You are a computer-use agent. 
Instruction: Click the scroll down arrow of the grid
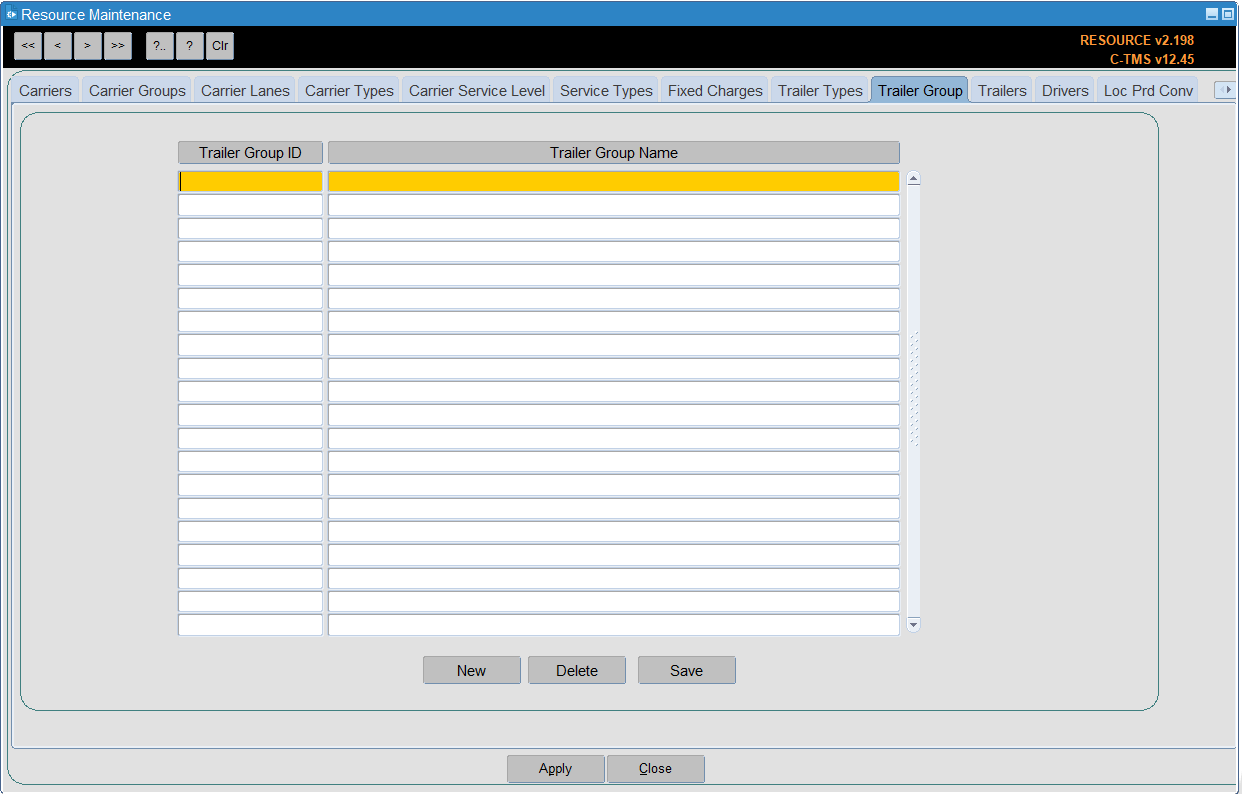pyautogui.click(x=913, y=624)
